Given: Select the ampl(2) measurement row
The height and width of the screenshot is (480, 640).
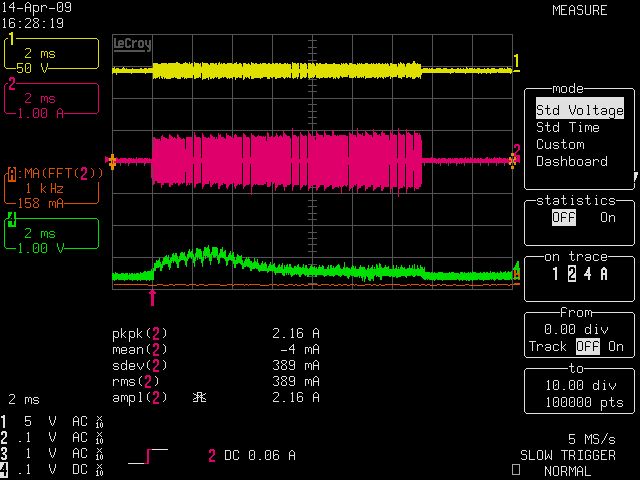Looking at the screenshot, I should [216, 398].
